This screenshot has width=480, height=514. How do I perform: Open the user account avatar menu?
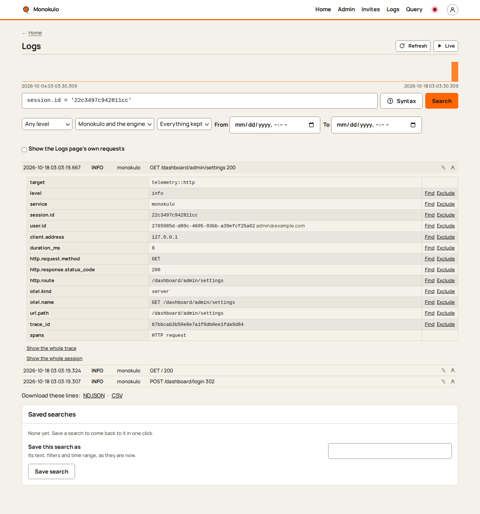pyautogui.click(x=452, y=10)
